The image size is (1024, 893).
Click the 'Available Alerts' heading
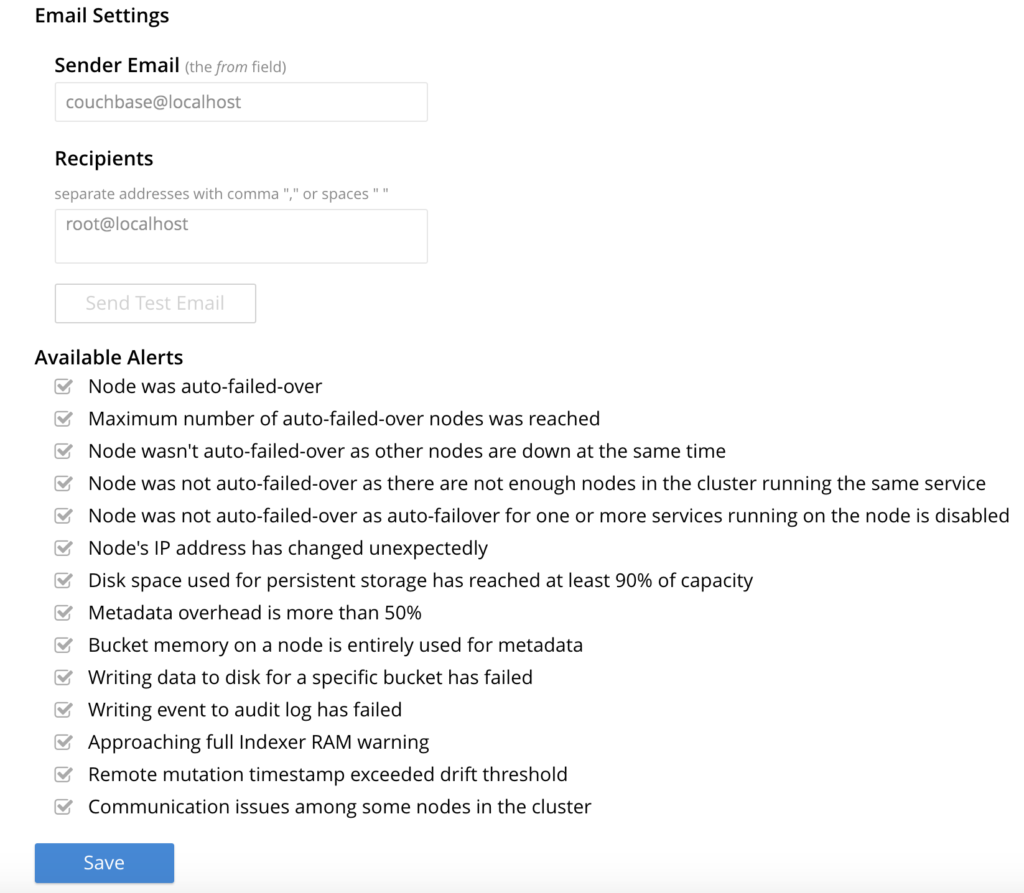click(109, 357)
